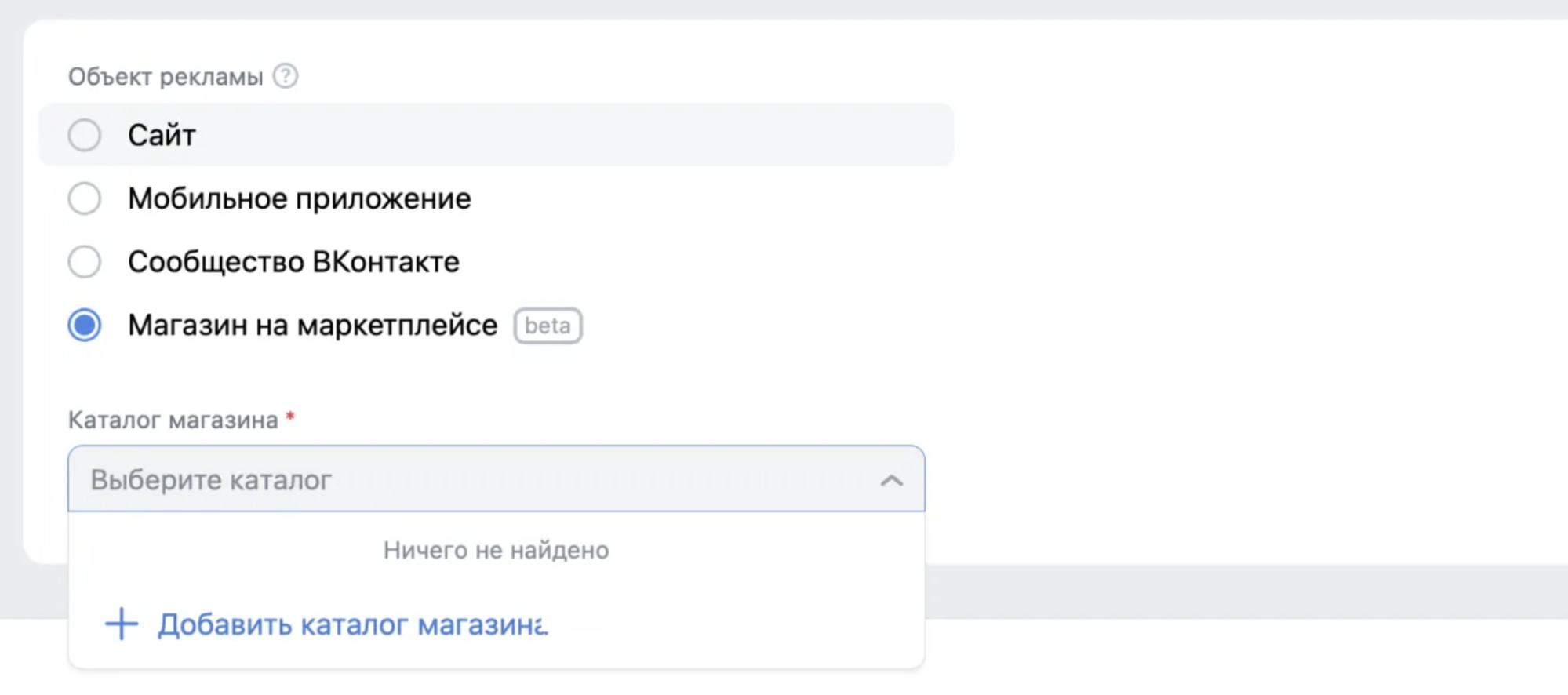Viewport: 1568px width, 695px height.
Task: Select Сообщество ВКонтакте as ad object
Action: coord(85,261)
